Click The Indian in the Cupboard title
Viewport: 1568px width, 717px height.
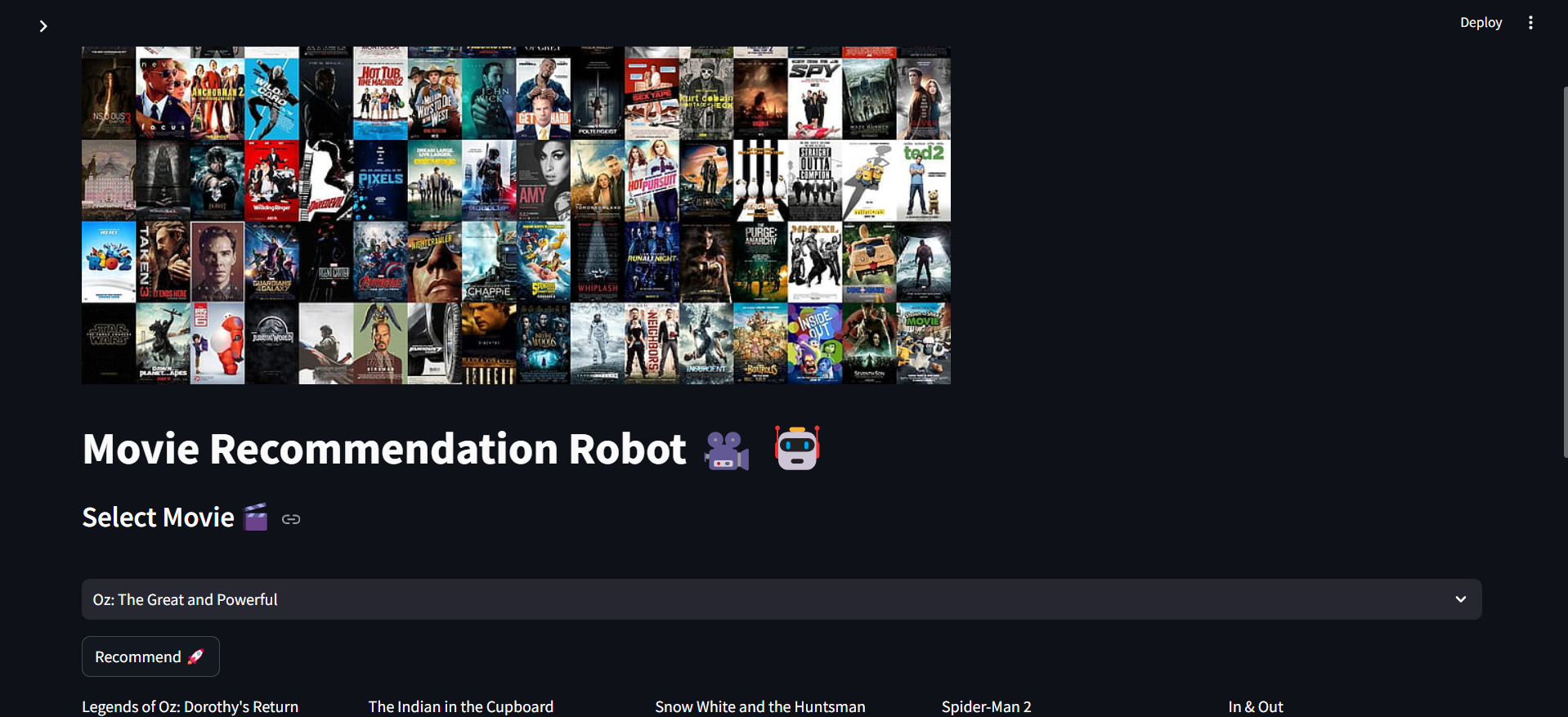point(461,706)
